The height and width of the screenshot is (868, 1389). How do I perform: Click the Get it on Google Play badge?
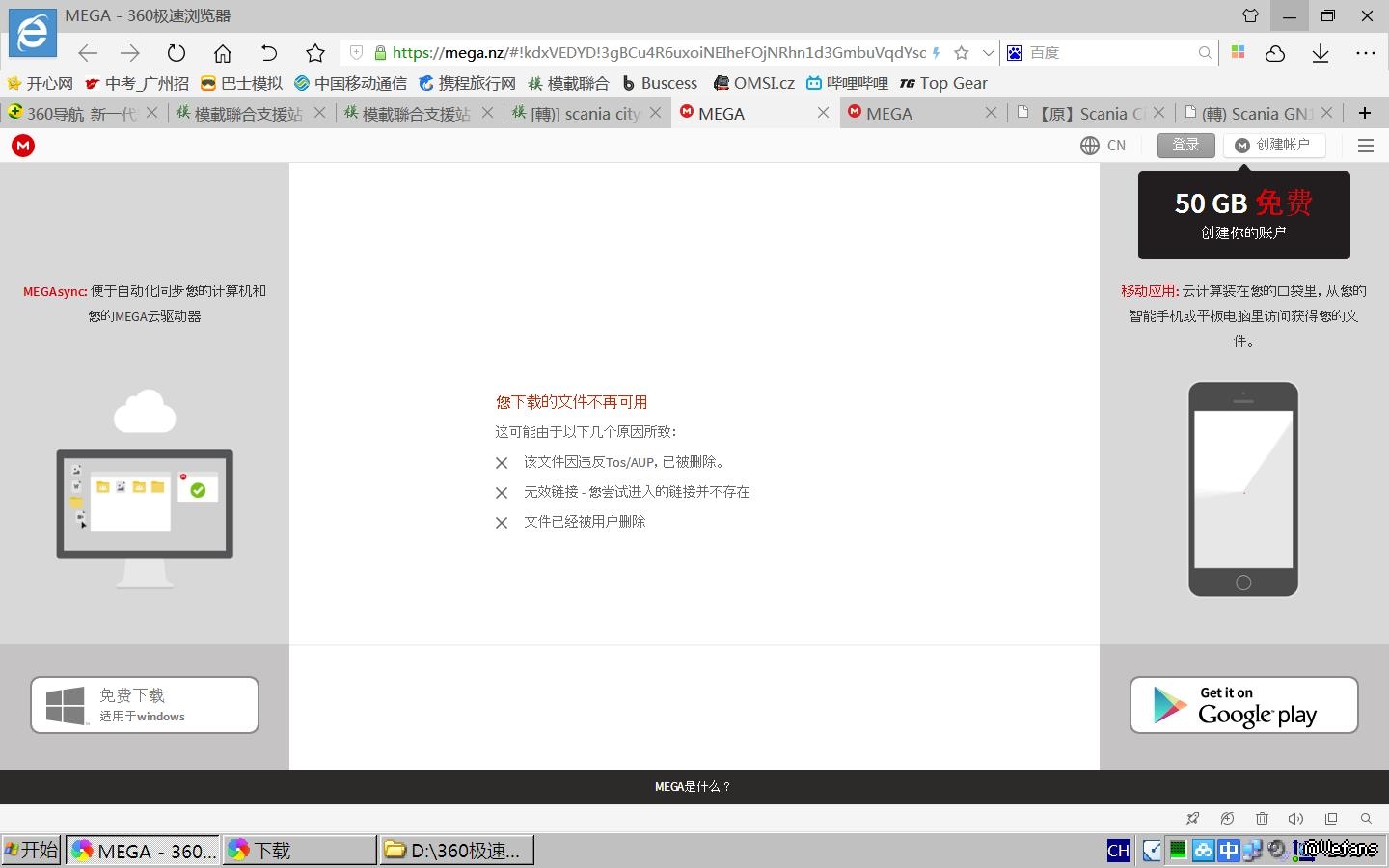coord(1243,705)
